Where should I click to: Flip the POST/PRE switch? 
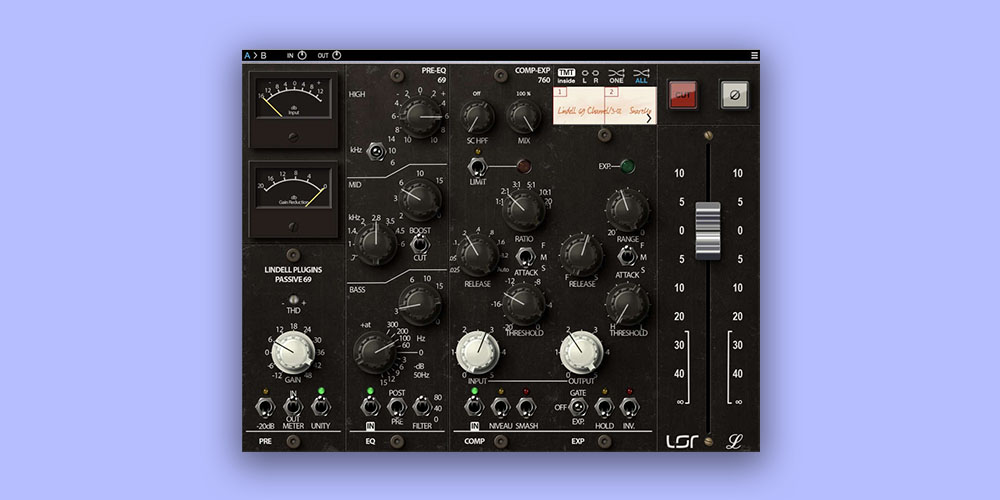[x=396, y=406]
